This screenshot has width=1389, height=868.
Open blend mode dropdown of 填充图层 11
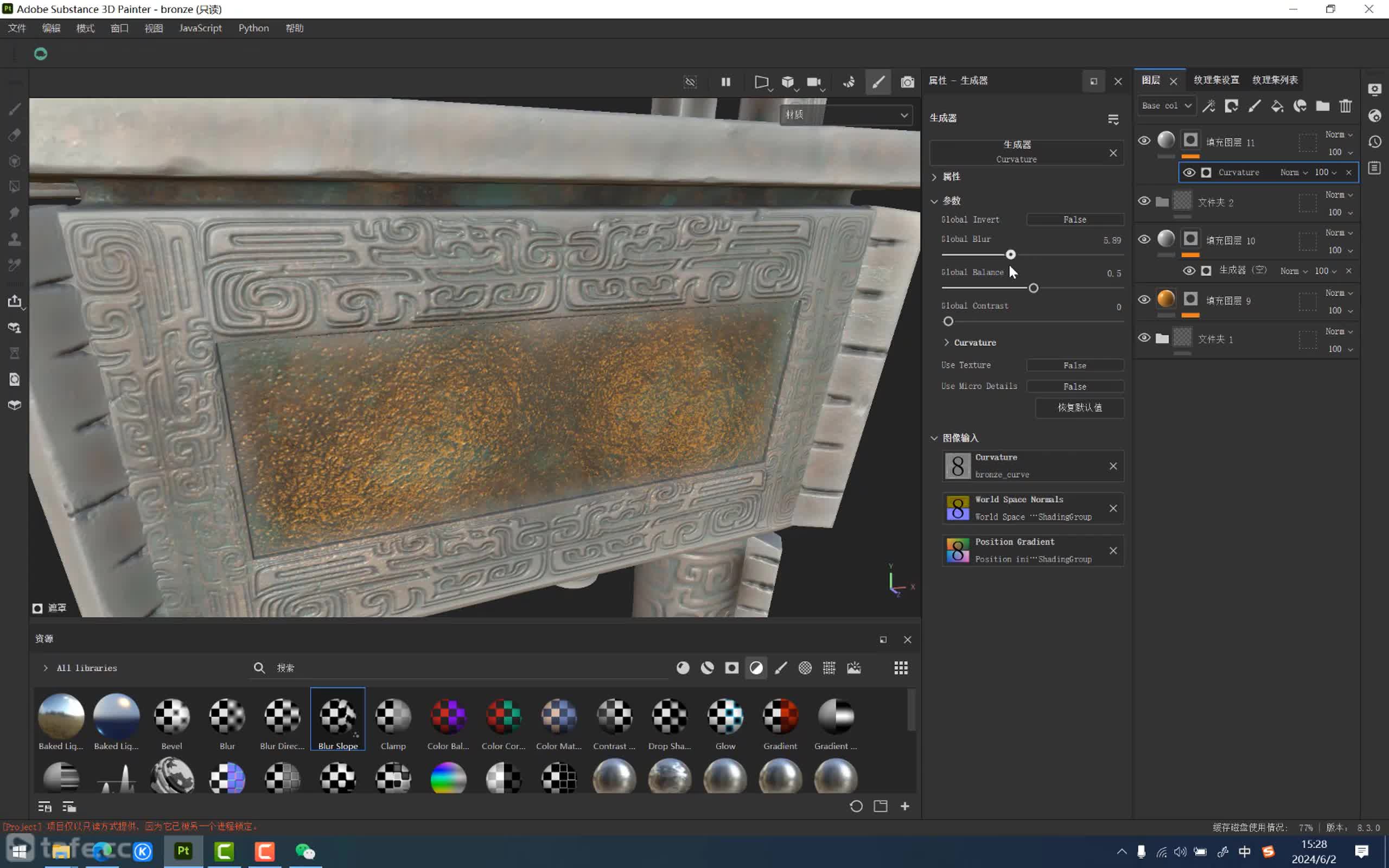click(x=1339, y=135)
